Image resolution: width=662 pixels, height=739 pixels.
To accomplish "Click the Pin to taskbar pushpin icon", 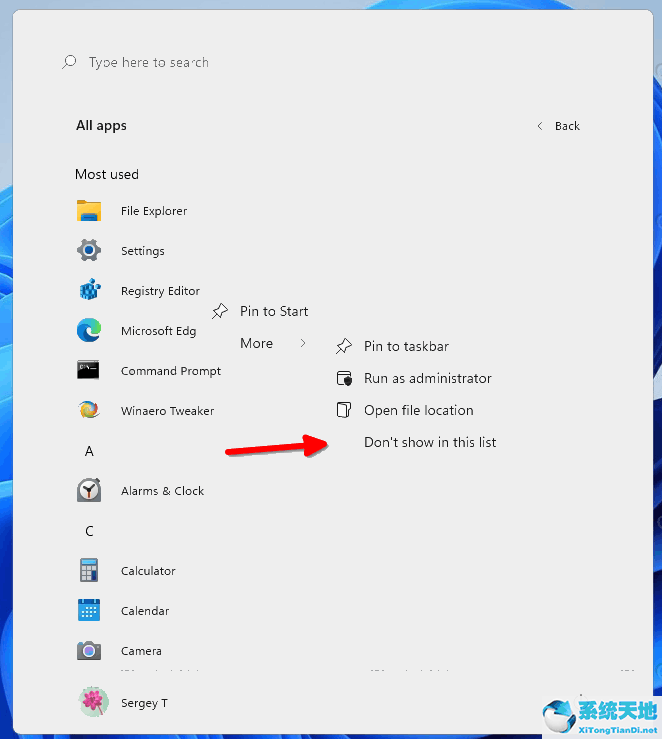I will [344, 346].
